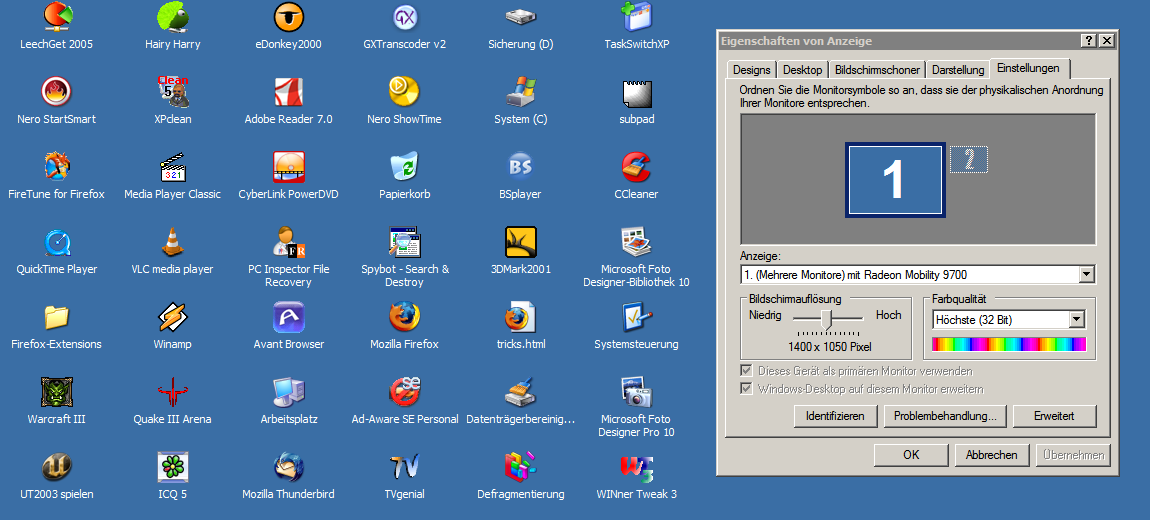The image size is (1150, 520).
Task: Click the Bildschirmauflösung slider handle
Action: click(827, 319)
